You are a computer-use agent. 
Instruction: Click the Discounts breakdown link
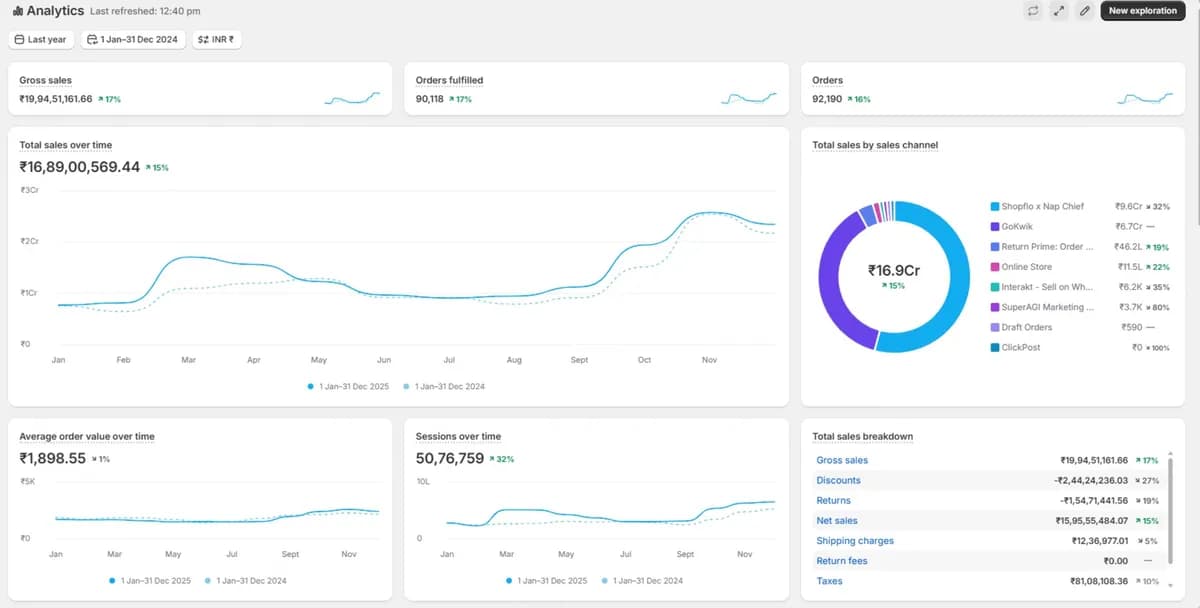pos(838,480)
